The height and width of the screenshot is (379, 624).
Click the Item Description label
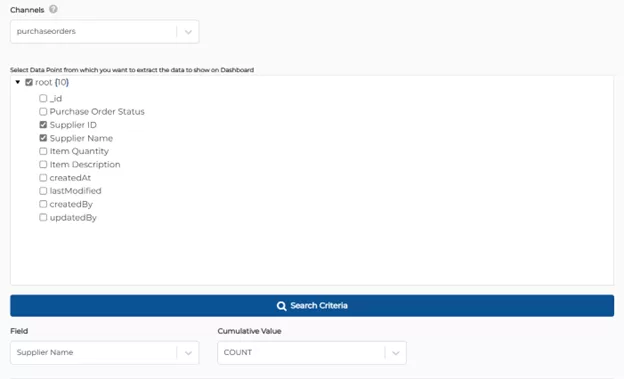click(85, 164)
